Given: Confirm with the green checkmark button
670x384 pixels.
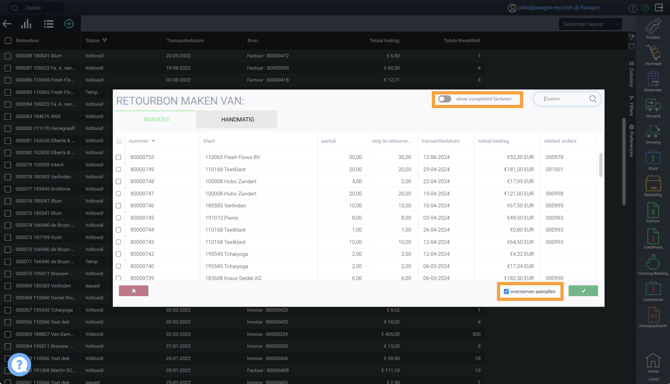Looking at the screenshot, I should click(x=583, y=291).
